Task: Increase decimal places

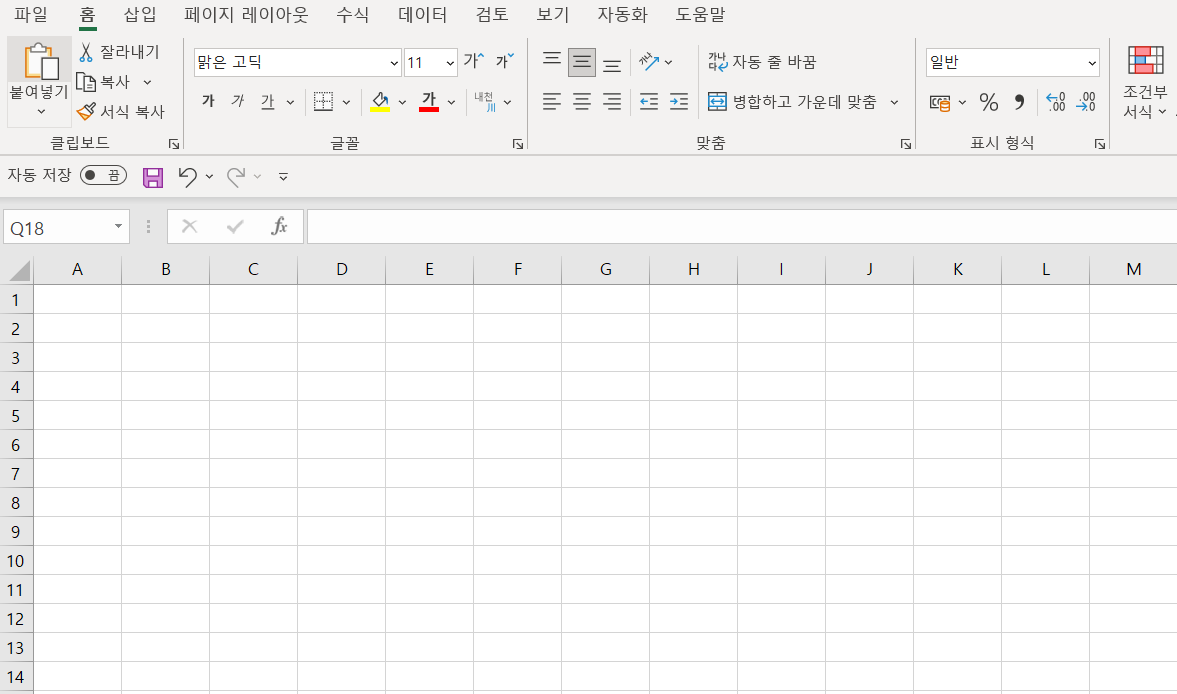Action: [1054, 101]
